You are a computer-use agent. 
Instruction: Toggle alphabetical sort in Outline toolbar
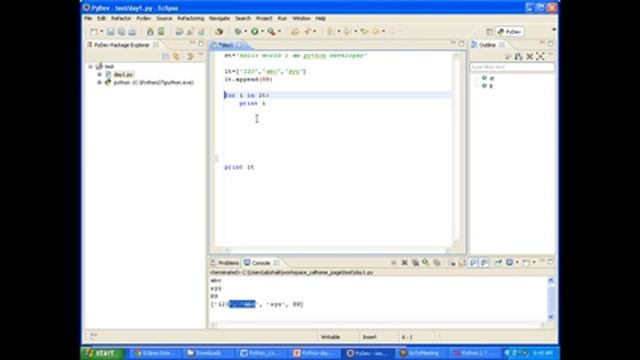[x=518, y=56]
